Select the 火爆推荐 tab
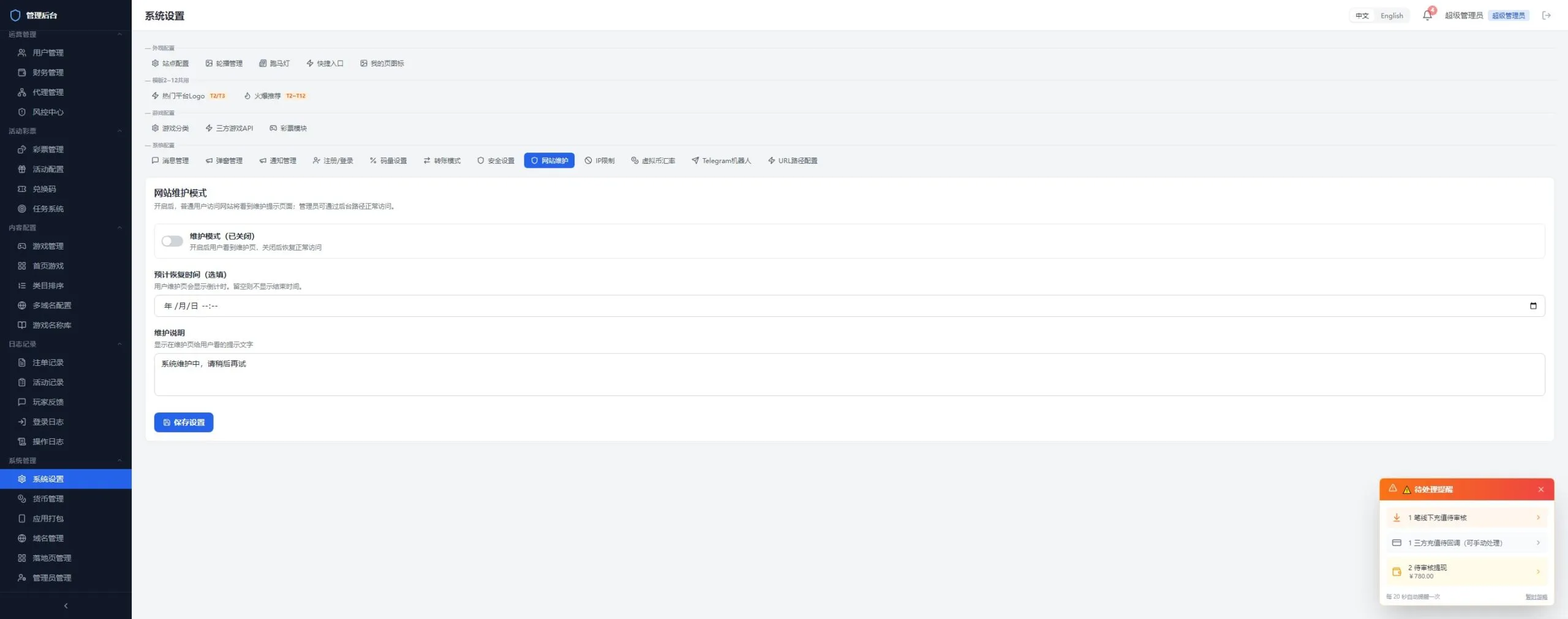The width and height of the screenshot is (1568, 619). click(275, 96)
